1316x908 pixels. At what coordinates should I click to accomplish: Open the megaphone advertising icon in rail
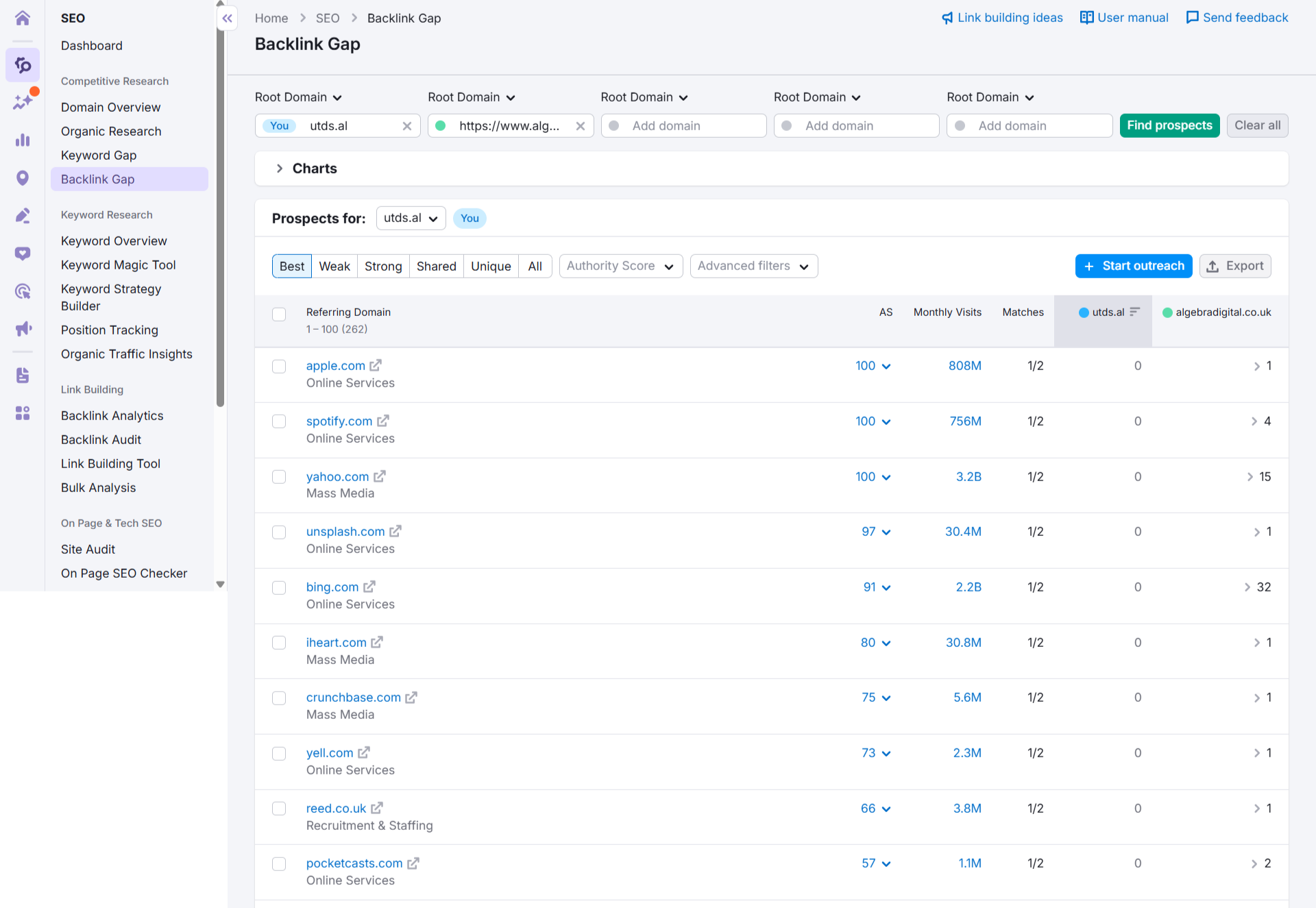[23, 329]
